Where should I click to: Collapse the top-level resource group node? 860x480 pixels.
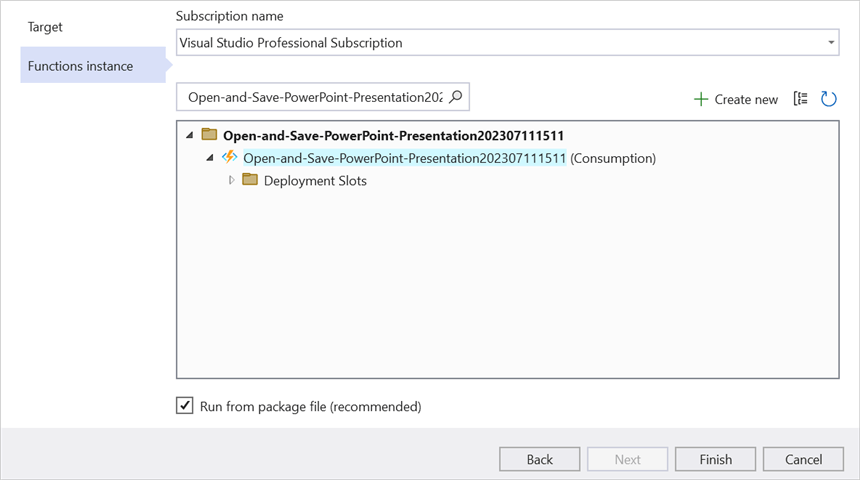coord(189,134)
